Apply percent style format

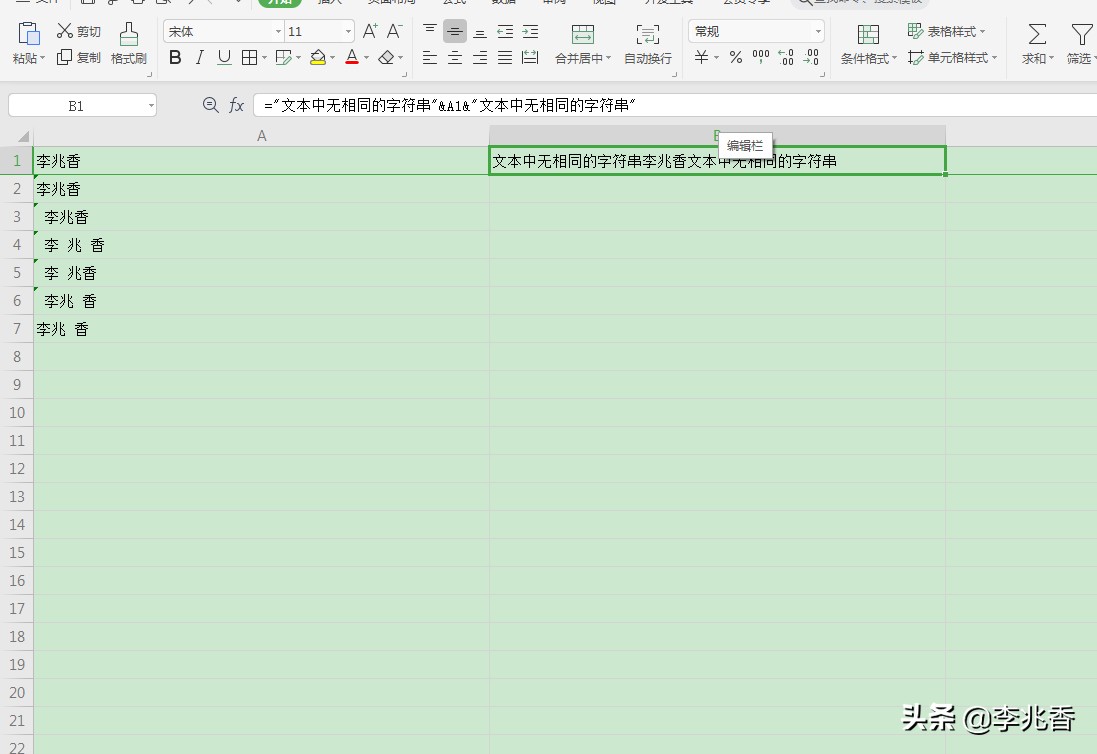pos(736,57)
